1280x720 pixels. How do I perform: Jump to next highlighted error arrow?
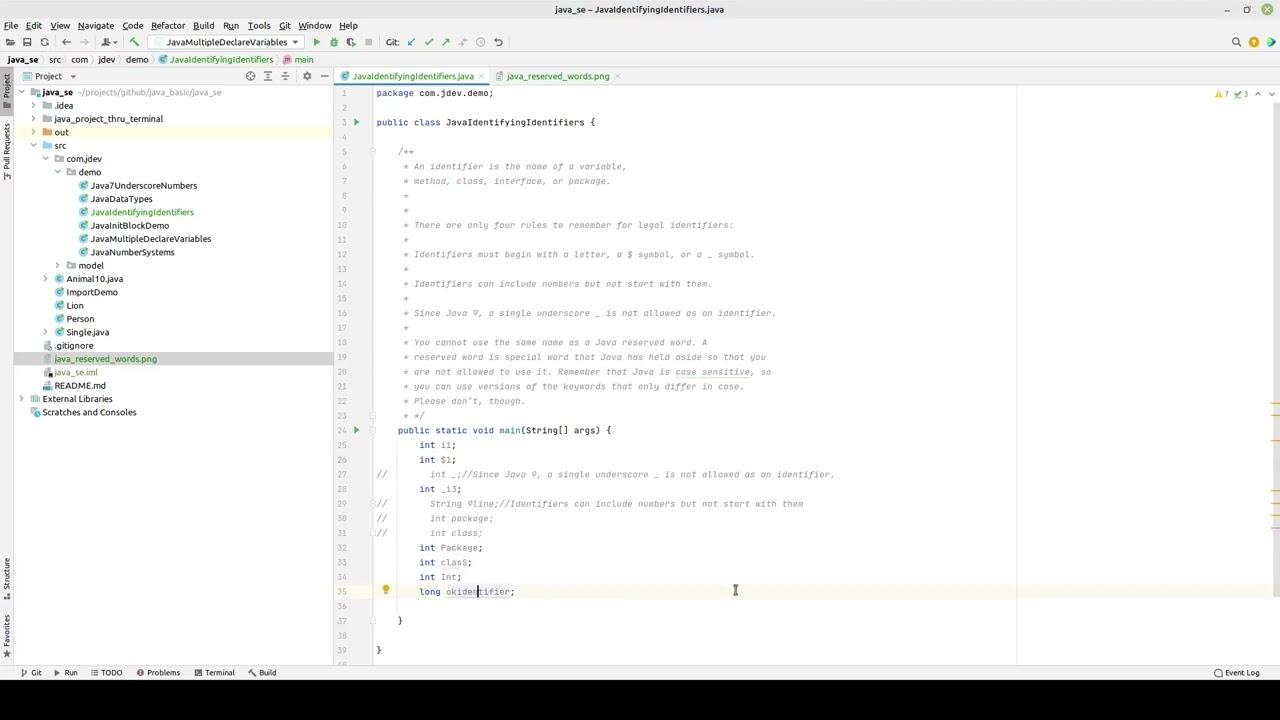pos(1271,94)
